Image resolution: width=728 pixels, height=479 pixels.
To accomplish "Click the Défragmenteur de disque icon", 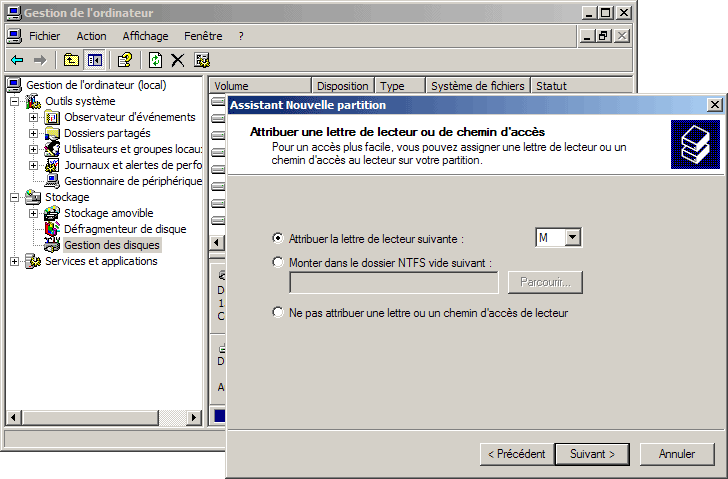I will coord(52,229).
